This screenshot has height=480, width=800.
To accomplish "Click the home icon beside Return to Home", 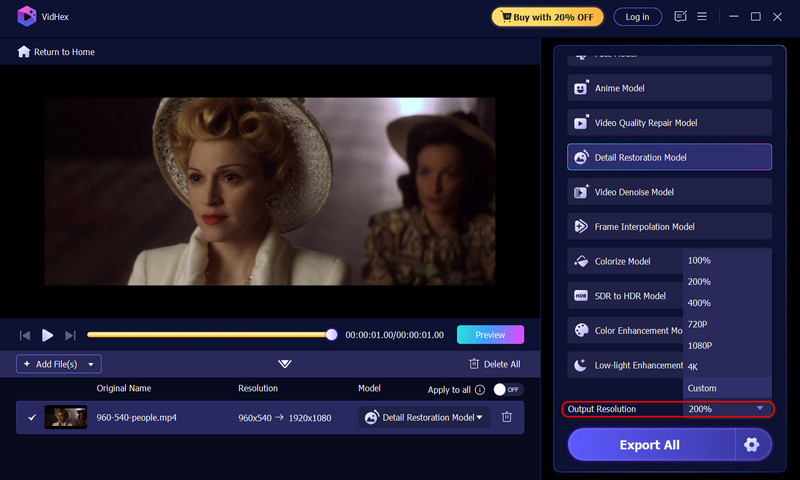I will (23, 52).
